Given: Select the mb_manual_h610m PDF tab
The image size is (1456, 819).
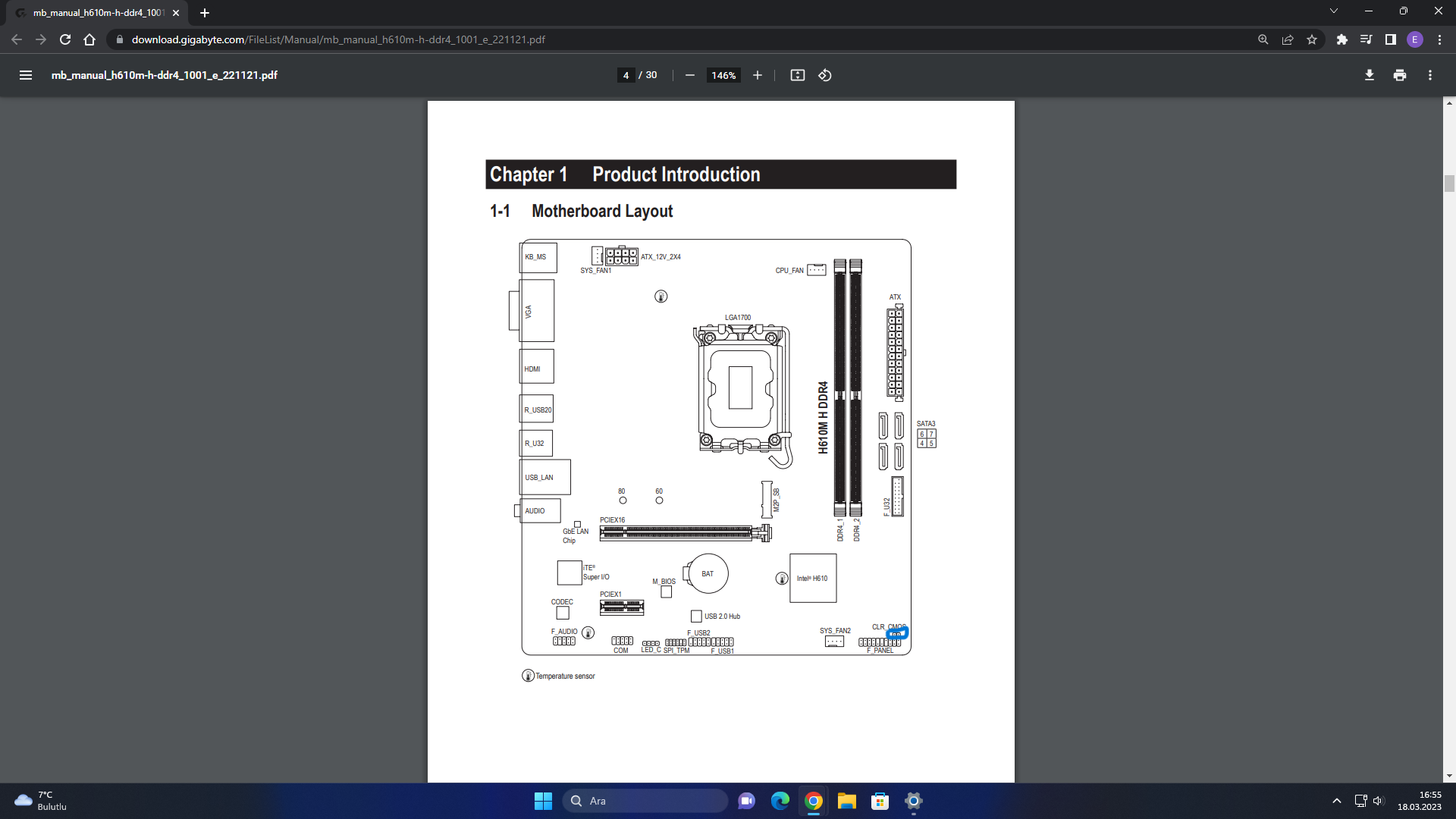Looking at the screenshot, I should click(99, 13).
